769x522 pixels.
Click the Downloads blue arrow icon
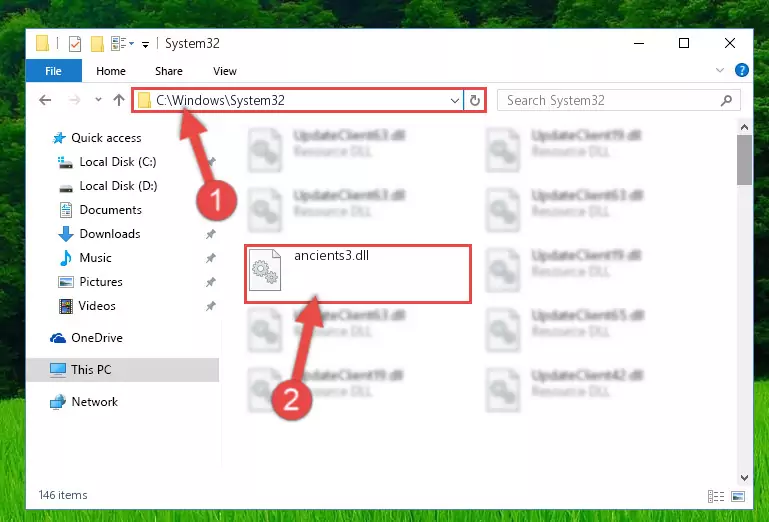point(66,234)
